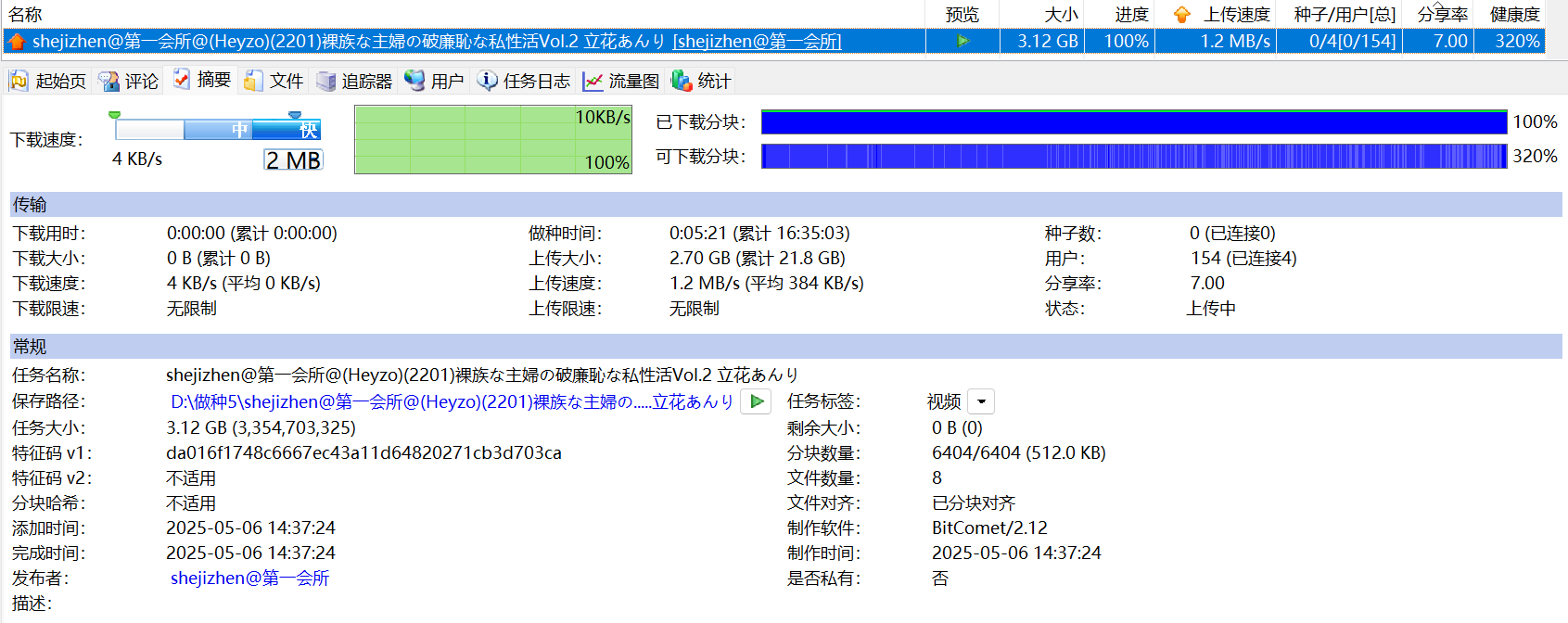1568x623 pixels.
Task: Open the save folder with green play button
Action: 757,401
